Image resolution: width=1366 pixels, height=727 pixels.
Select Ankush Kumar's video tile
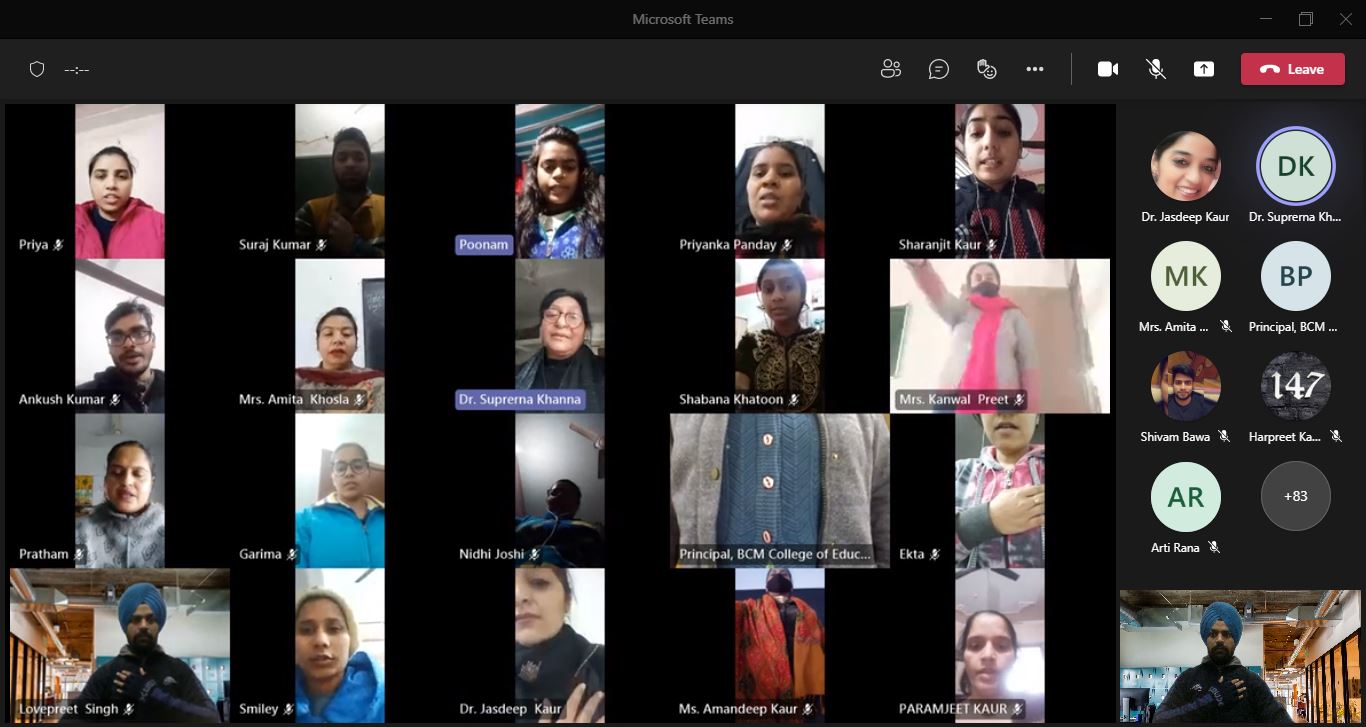point(120,336)
